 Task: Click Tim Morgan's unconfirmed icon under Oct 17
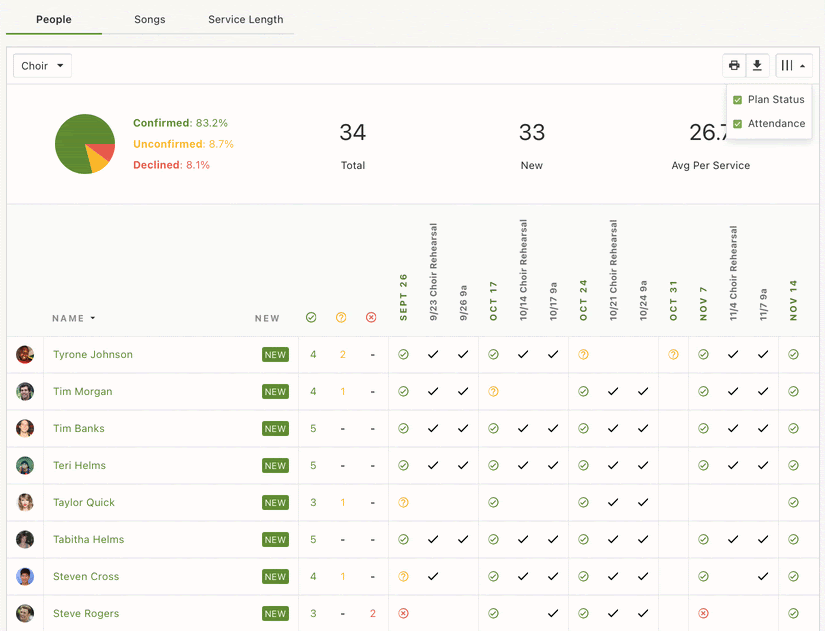pyautogui.click(x=493, y=391)
